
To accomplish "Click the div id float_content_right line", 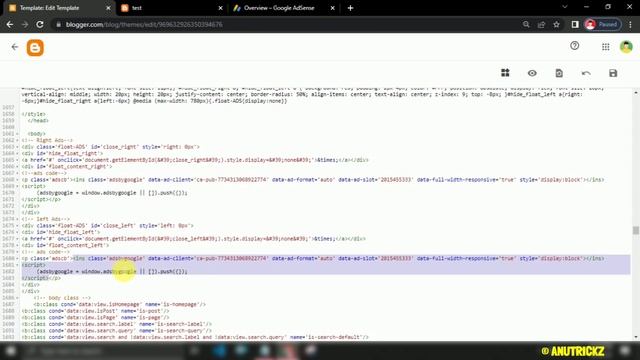I will 67,167.
